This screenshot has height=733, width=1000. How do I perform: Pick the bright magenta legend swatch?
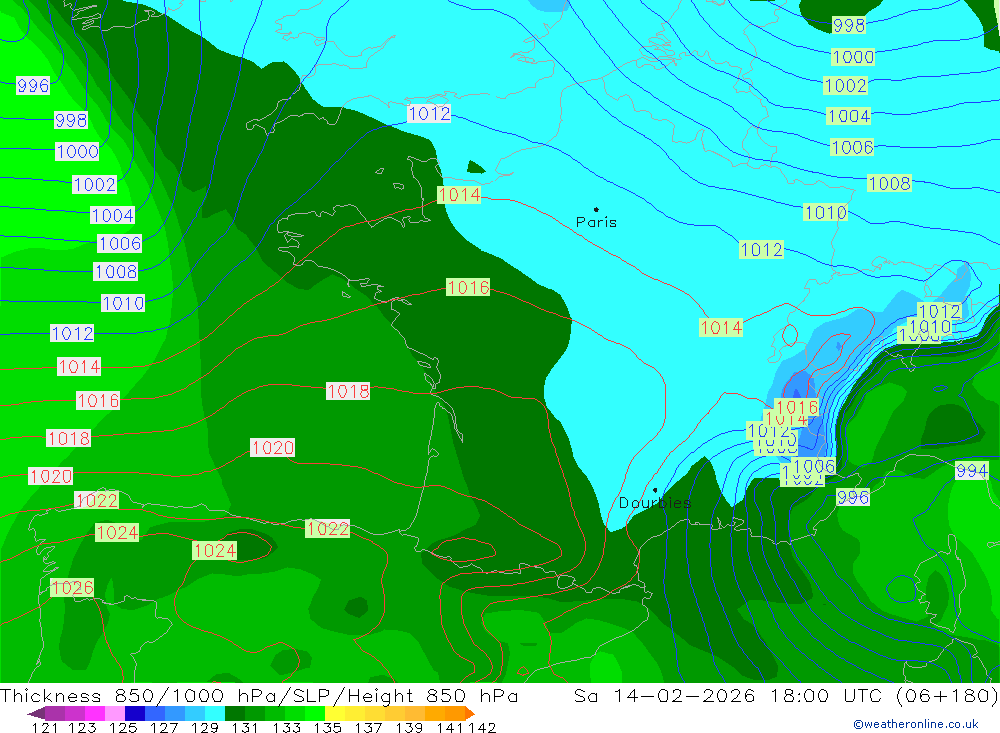(95, 713)
